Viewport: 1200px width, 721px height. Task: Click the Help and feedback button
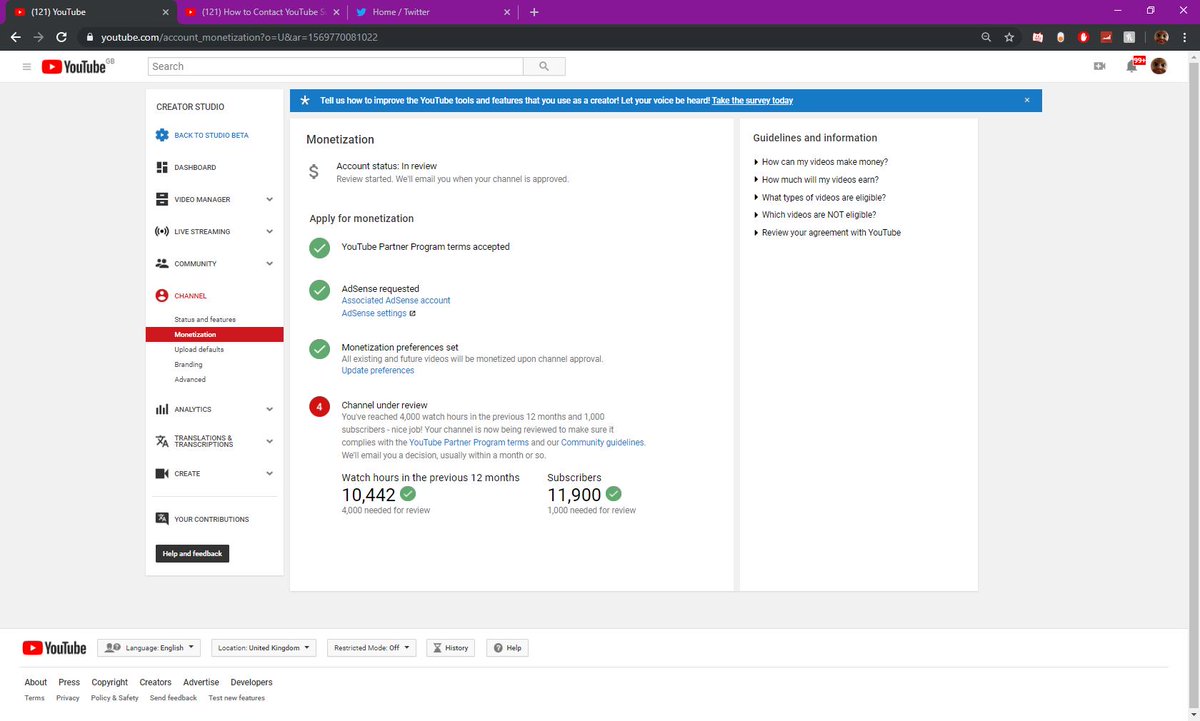coord(193,553)
